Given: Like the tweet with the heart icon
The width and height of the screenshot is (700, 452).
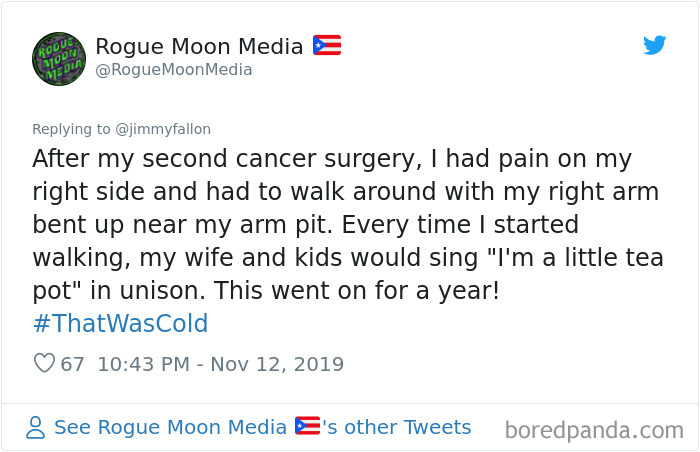Looking at the screenshot, I should point(44,364).
